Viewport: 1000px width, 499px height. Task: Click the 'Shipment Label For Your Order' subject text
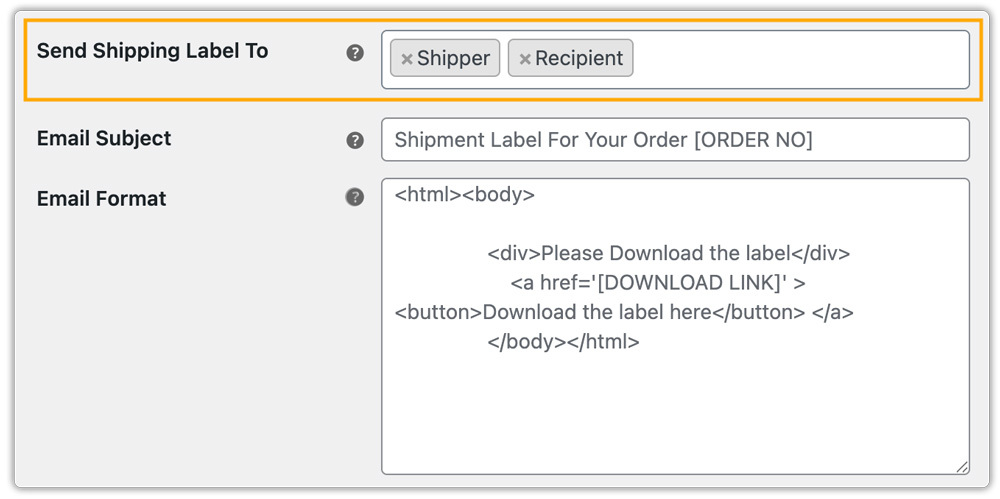541,140
